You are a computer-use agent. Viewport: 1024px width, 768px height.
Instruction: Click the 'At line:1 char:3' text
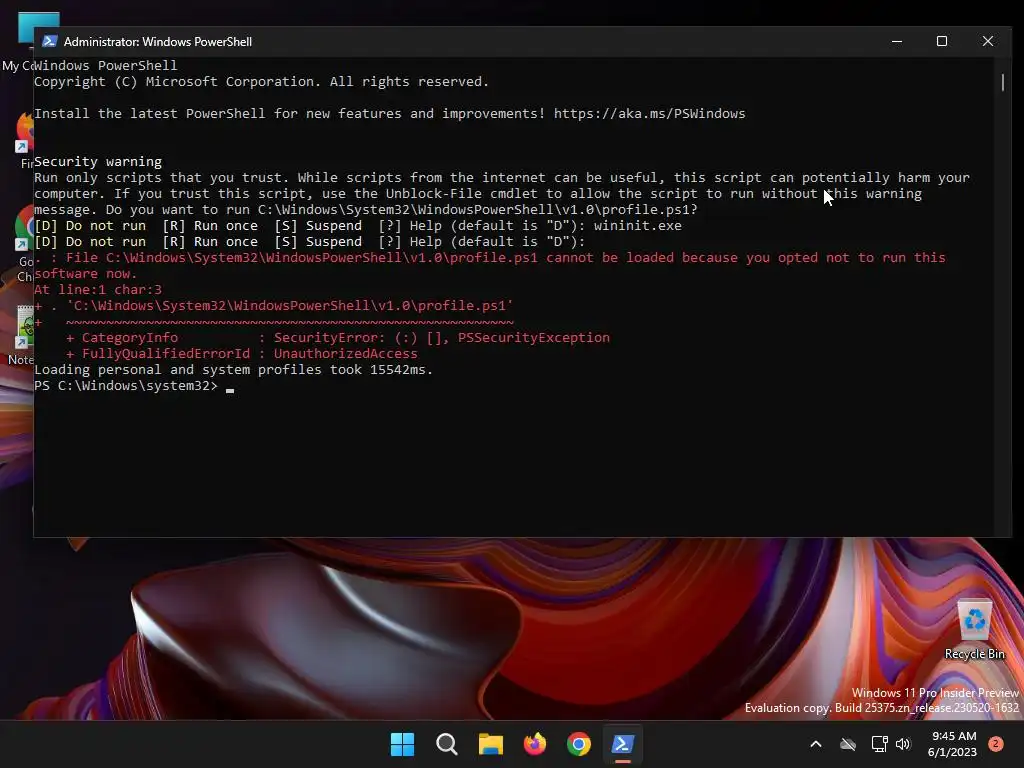98,289
